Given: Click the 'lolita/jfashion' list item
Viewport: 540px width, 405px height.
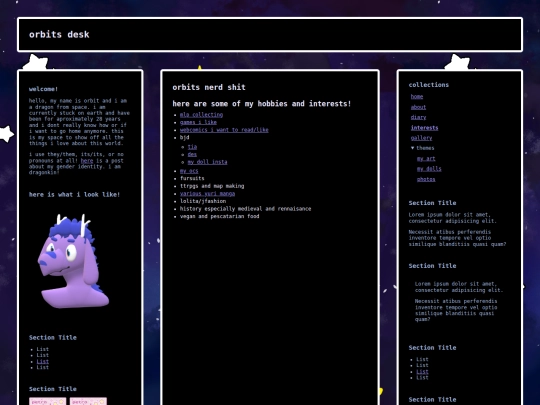Looking at the screenshot, I should 203,201.
